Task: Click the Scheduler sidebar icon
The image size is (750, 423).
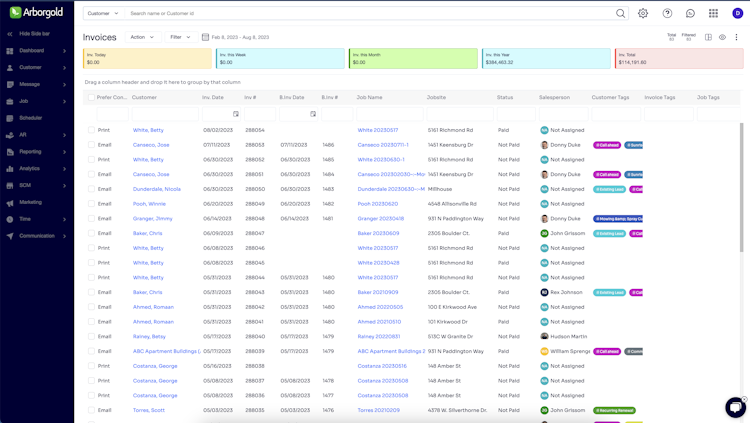Action: [x=10, y=118]
